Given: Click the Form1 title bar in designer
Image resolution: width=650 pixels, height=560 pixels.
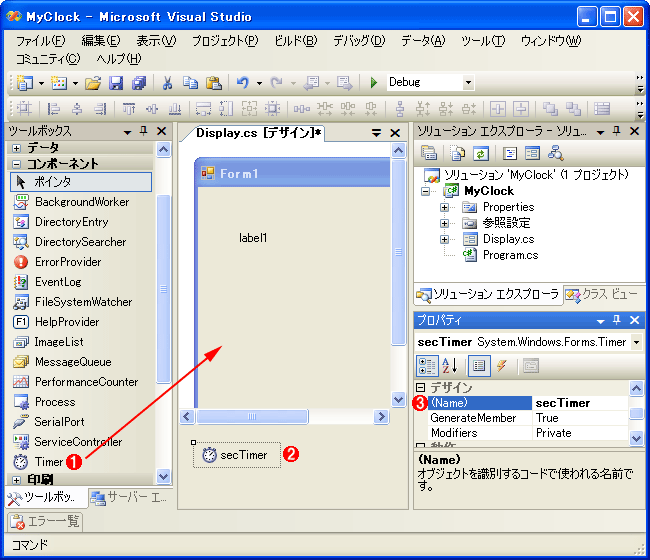Looking at the screenshot, I should click(x=293, y=173).
